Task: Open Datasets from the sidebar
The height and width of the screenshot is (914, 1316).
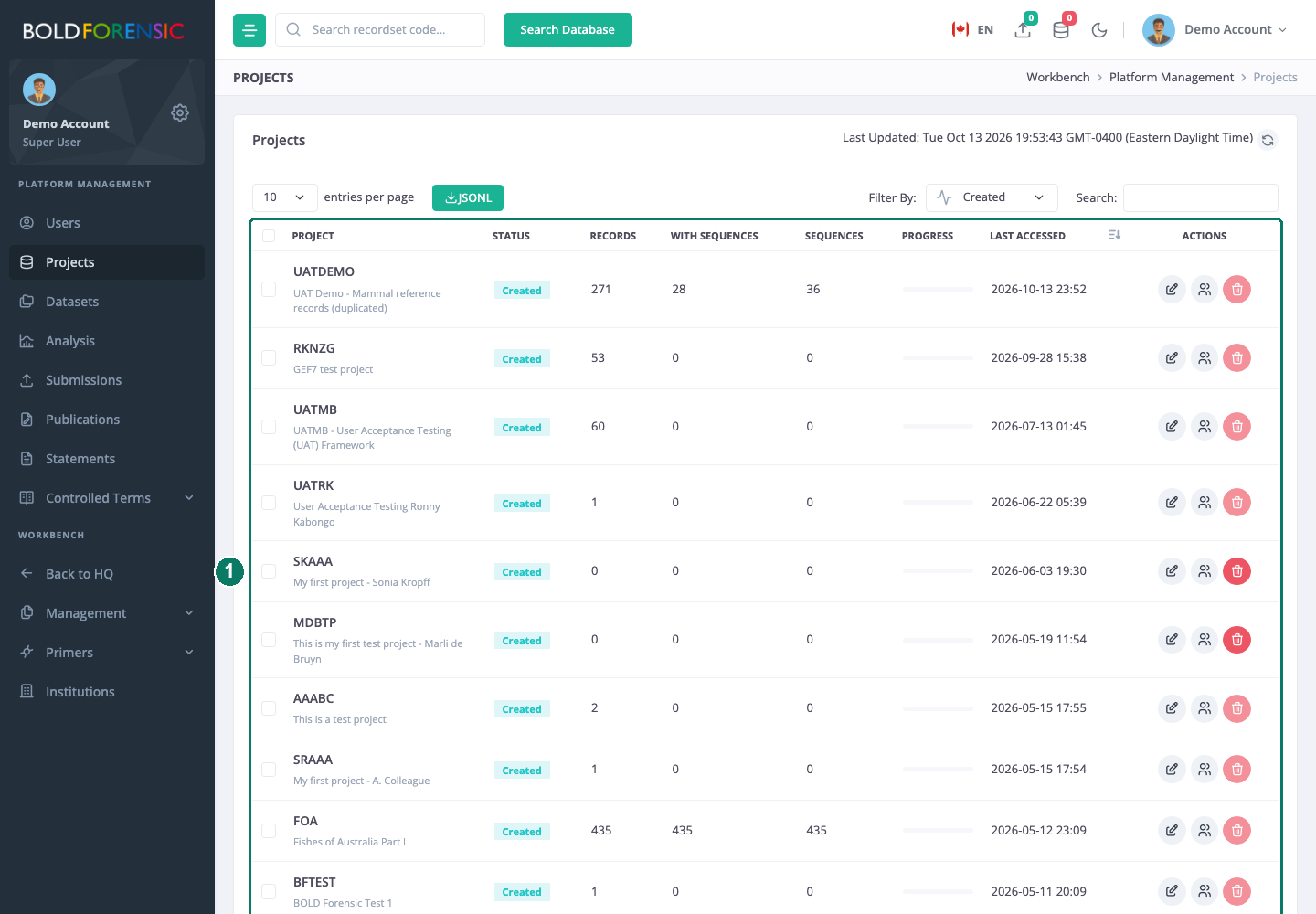Action: tap(107, 302)
